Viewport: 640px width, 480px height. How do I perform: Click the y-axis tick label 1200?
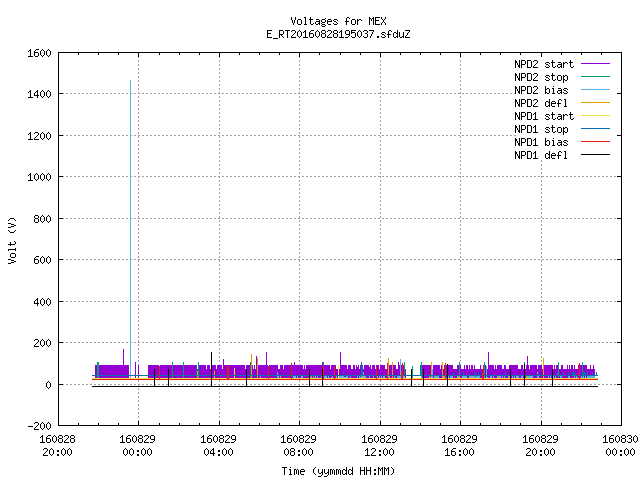pyautogui.click(x=39, y=136)
